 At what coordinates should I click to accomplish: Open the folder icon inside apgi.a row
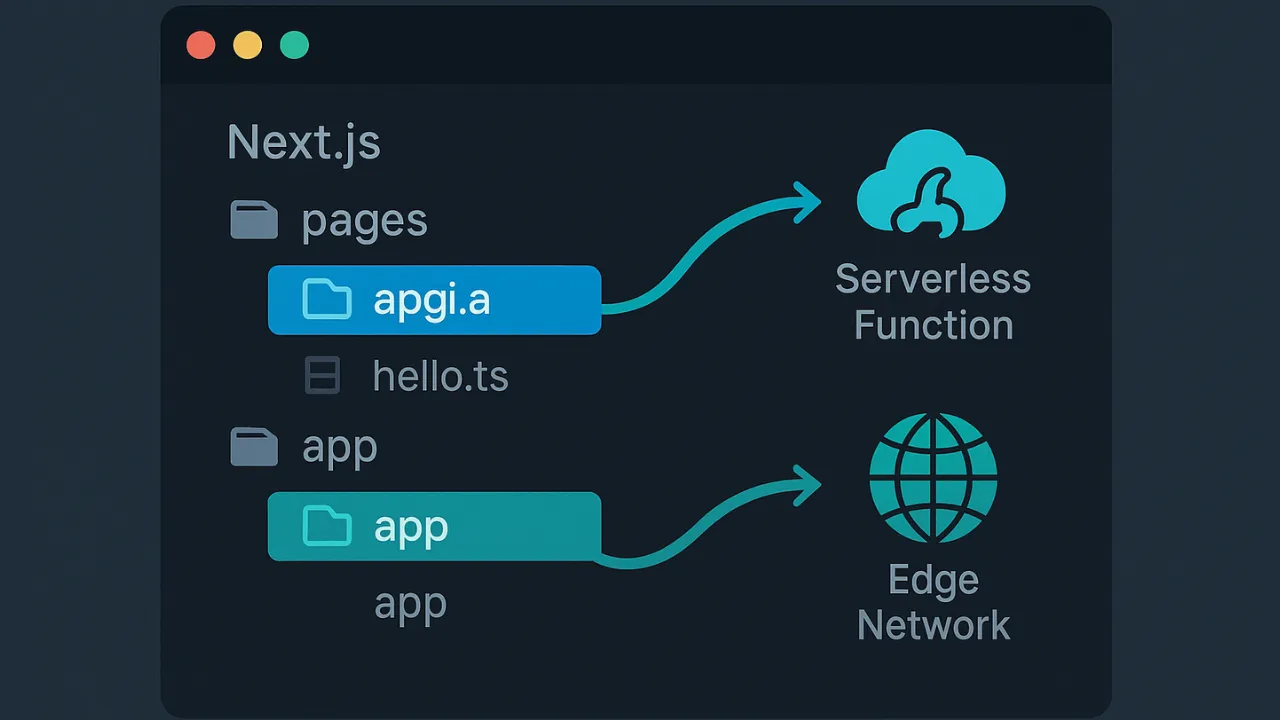(x=328, y=299)
